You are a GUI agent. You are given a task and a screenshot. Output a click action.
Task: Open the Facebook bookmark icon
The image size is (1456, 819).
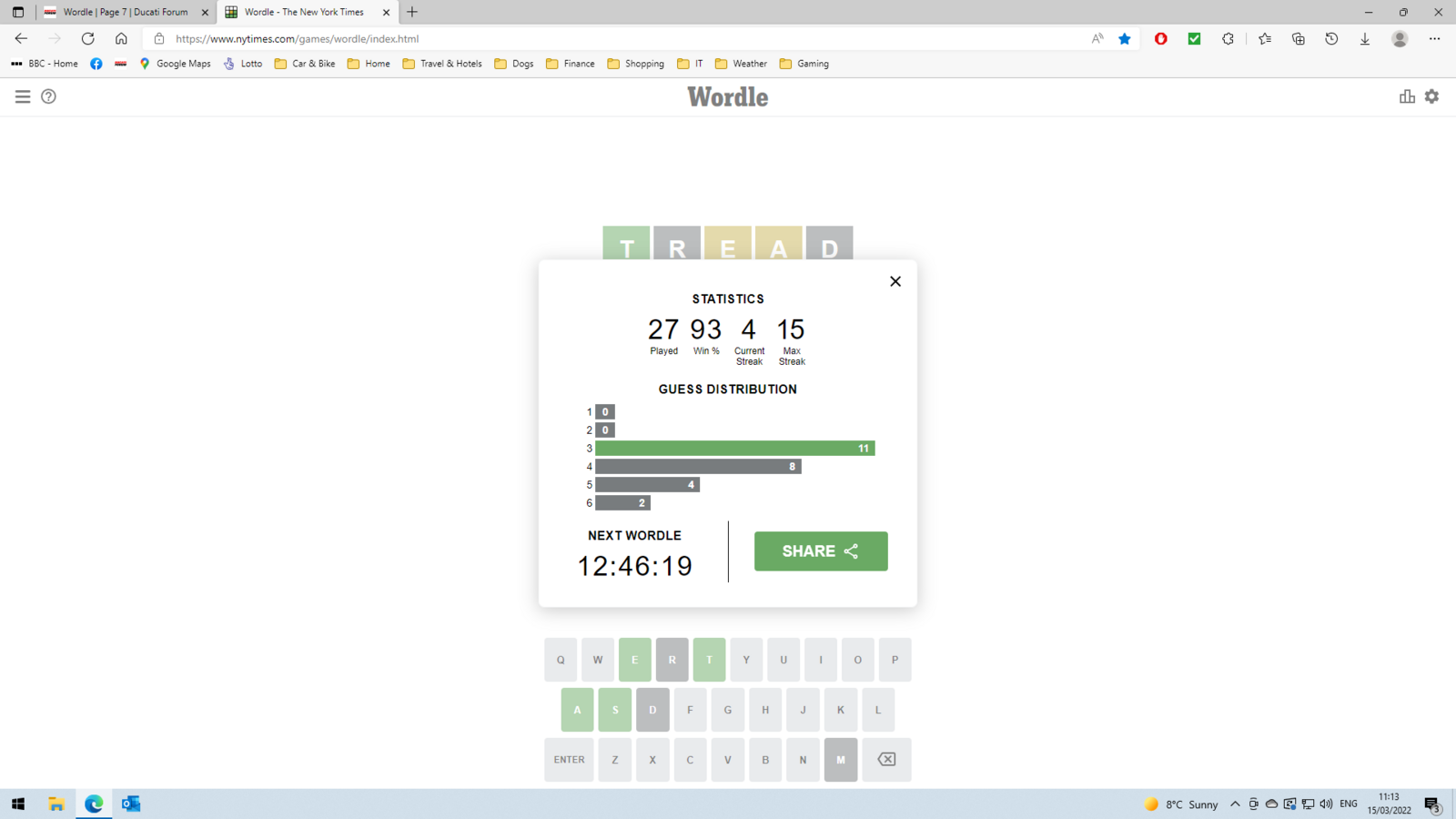(x=96, y=64)
